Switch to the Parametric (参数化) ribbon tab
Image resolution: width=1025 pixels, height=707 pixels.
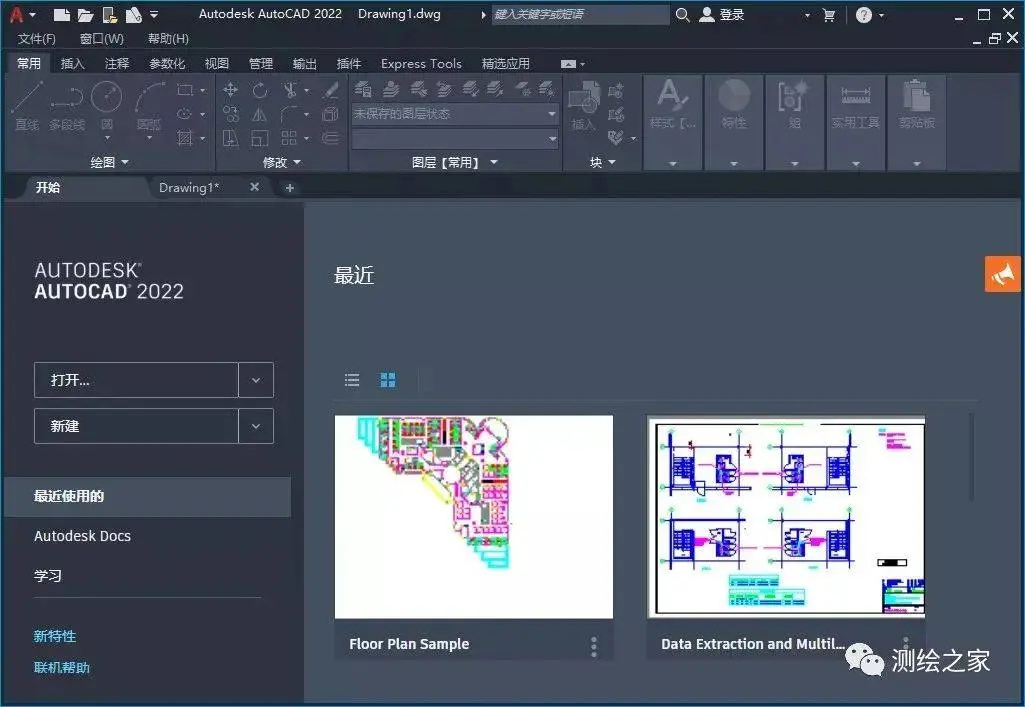[167, 63]
